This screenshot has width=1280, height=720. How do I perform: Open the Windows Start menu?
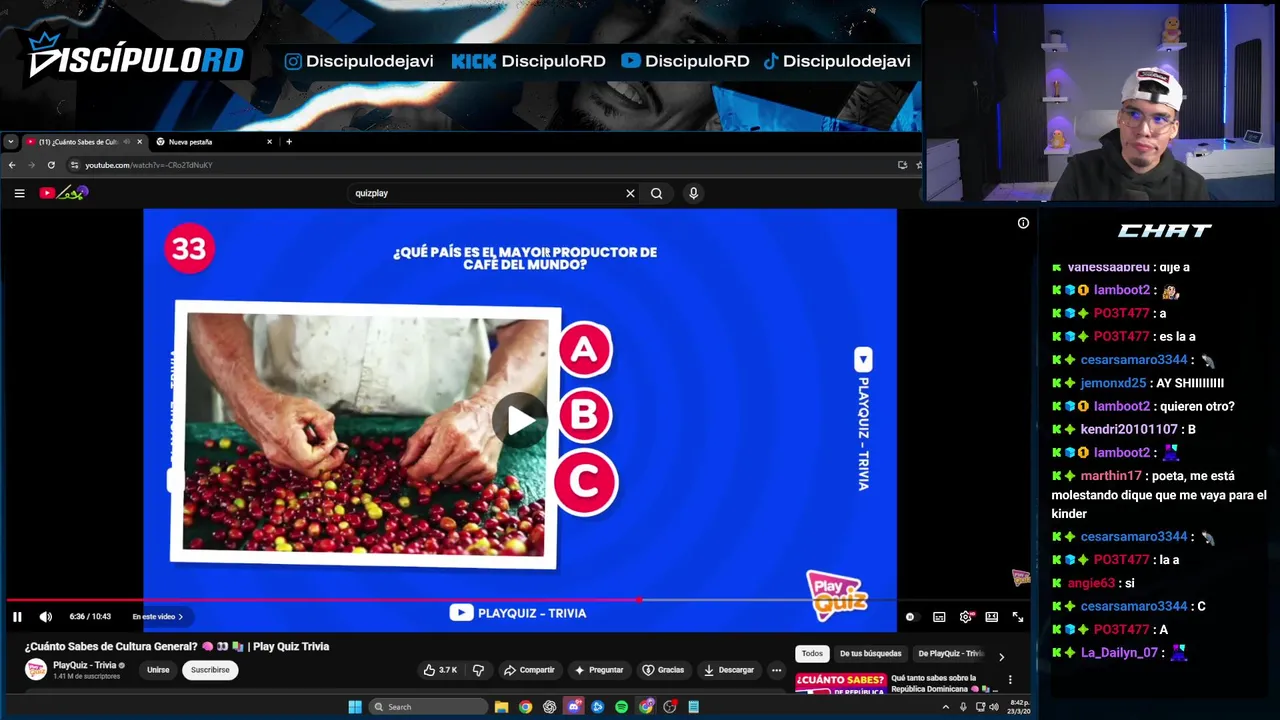click(x=354, y=707)
